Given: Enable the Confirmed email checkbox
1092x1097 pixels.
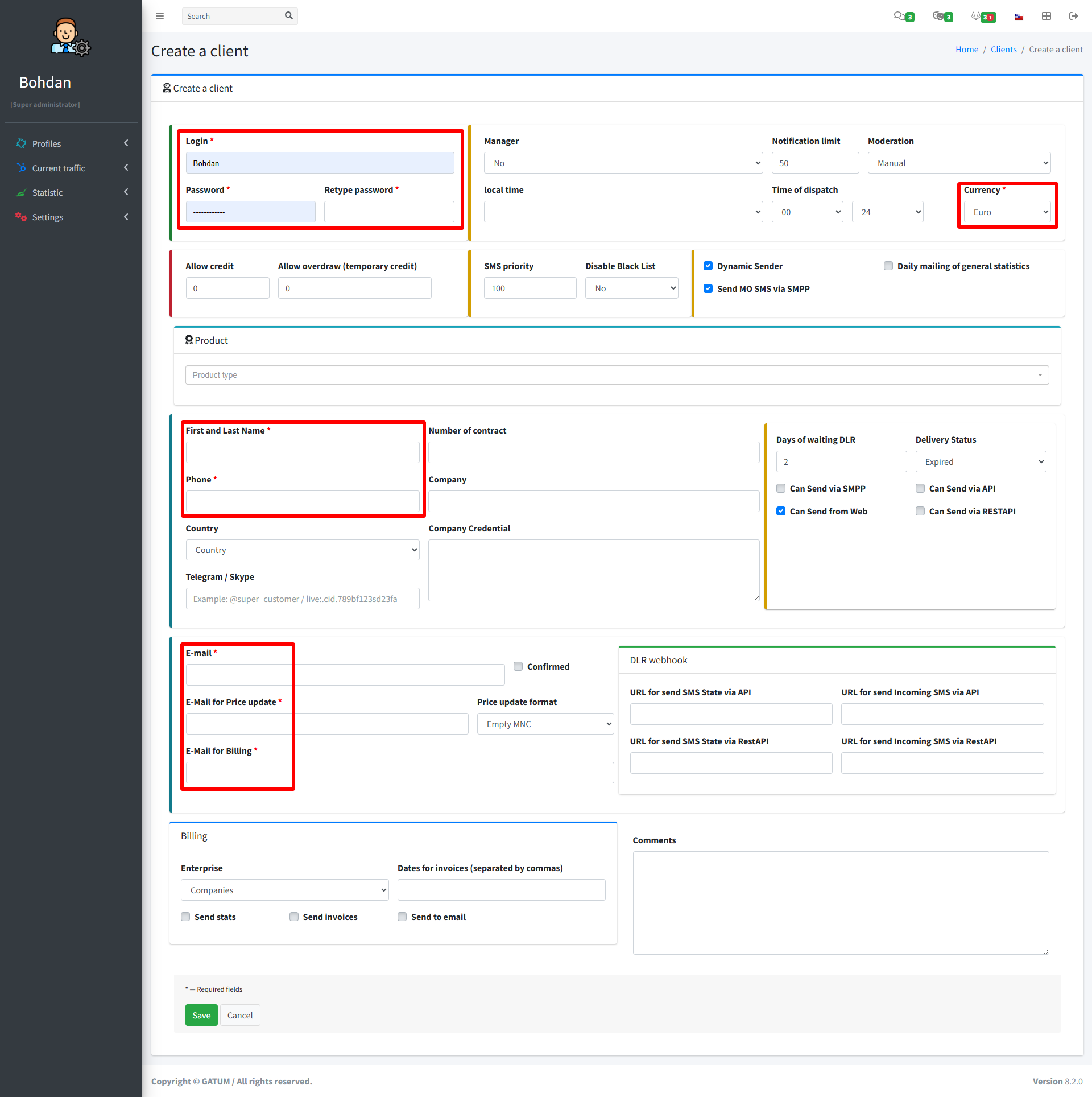Looking at the screenshot, I should tap(518, 666).
